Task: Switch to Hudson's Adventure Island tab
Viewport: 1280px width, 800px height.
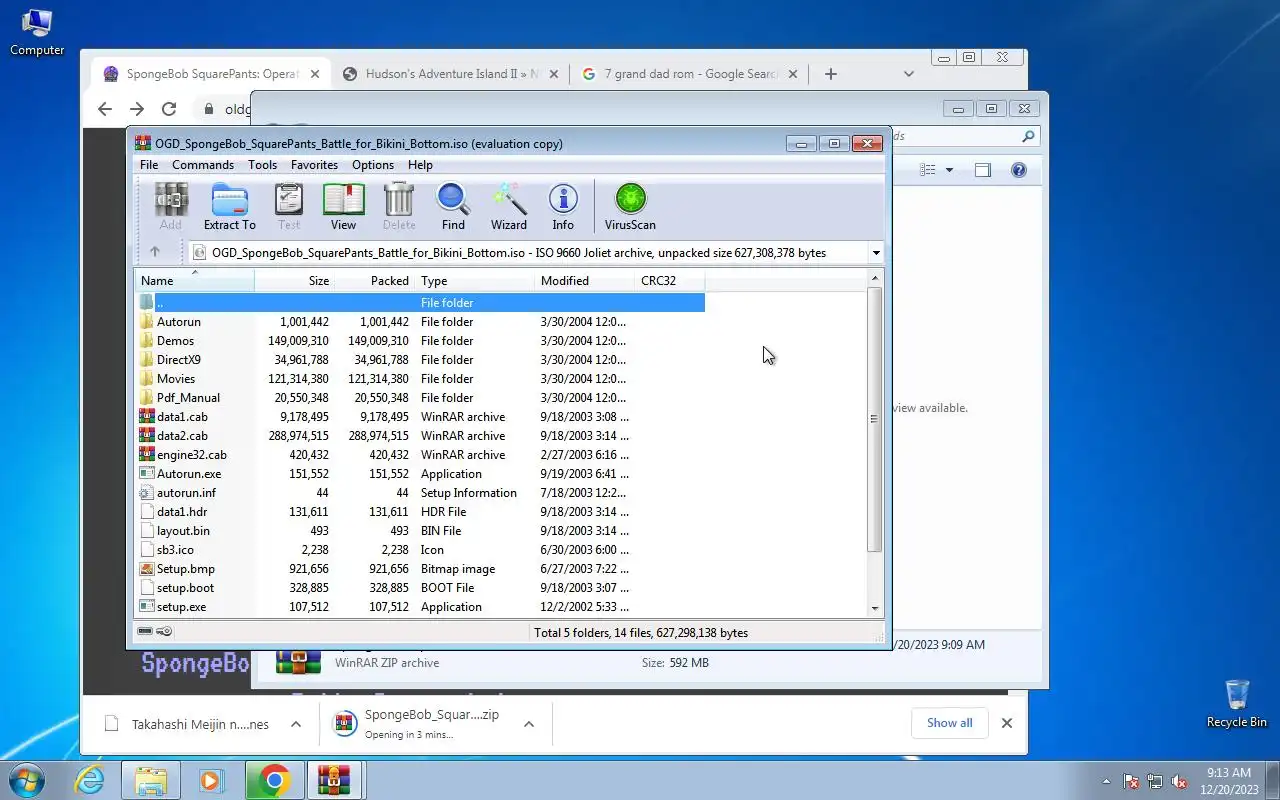Action: coord(451,74)
